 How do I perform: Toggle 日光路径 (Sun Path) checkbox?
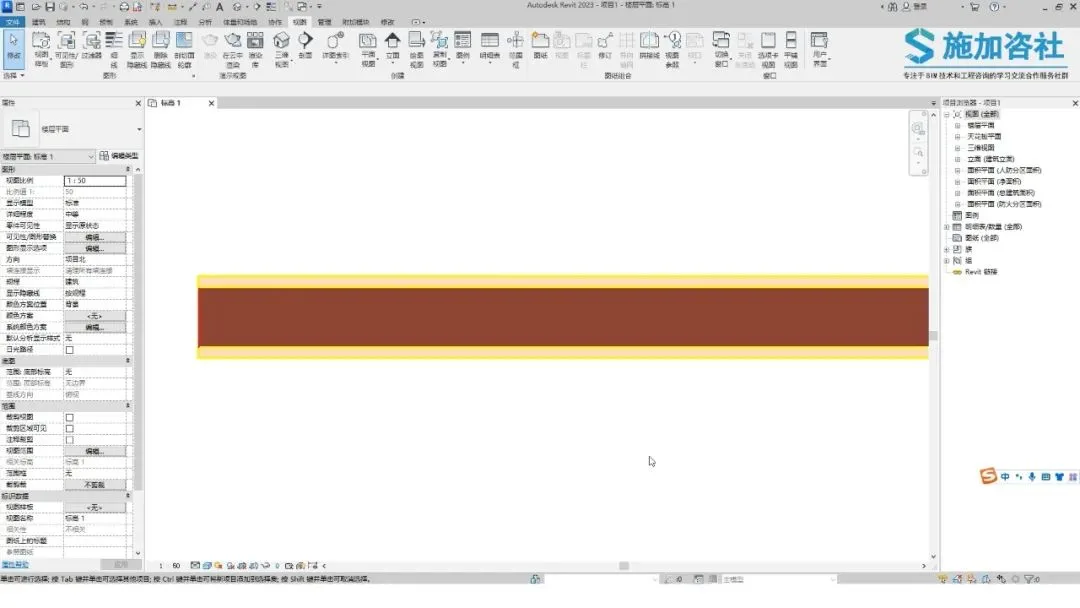(70, 350)
